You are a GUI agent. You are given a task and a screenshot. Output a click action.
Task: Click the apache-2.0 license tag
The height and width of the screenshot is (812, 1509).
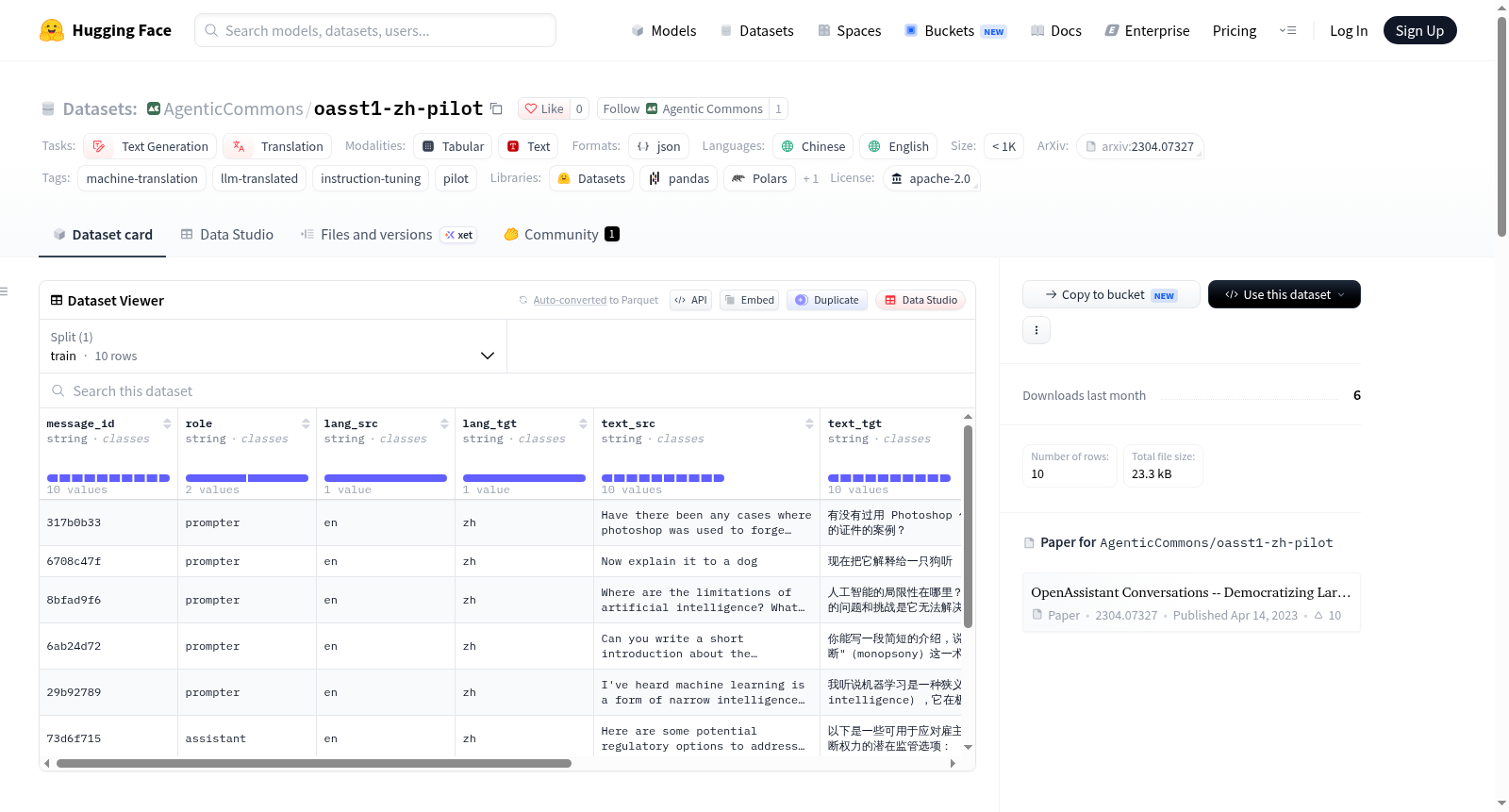(x=931, y=179)
